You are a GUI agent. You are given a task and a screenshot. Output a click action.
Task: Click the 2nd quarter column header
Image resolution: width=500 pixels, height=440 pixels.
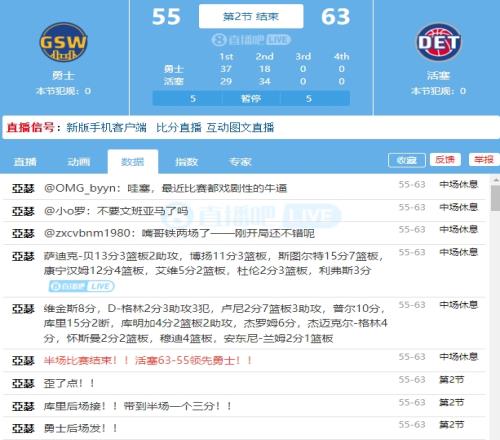tap(265, 57)
